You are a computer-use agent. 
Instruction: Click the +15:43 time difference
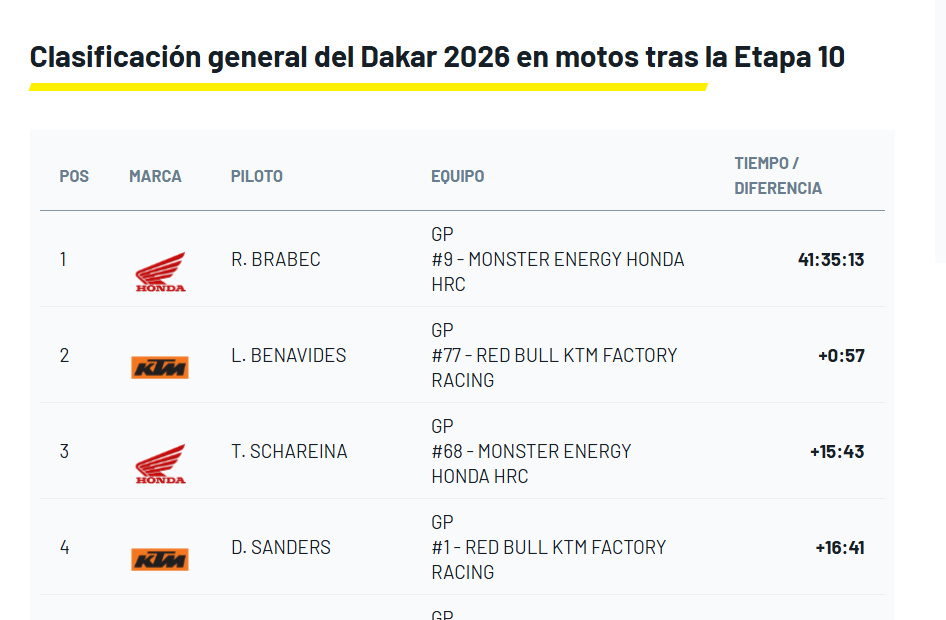pyautogui.click(x=837, y=452)
